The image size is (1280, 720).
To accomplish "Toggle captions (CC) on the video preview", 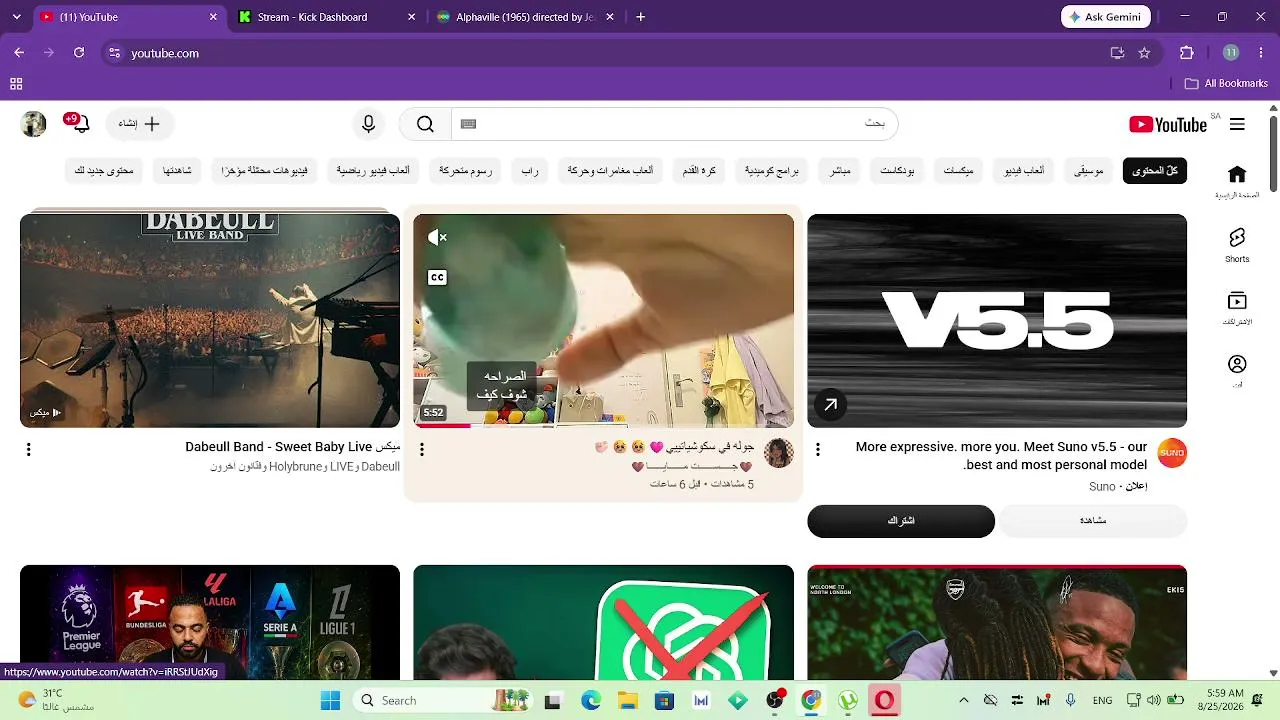I will coord(437,277).
